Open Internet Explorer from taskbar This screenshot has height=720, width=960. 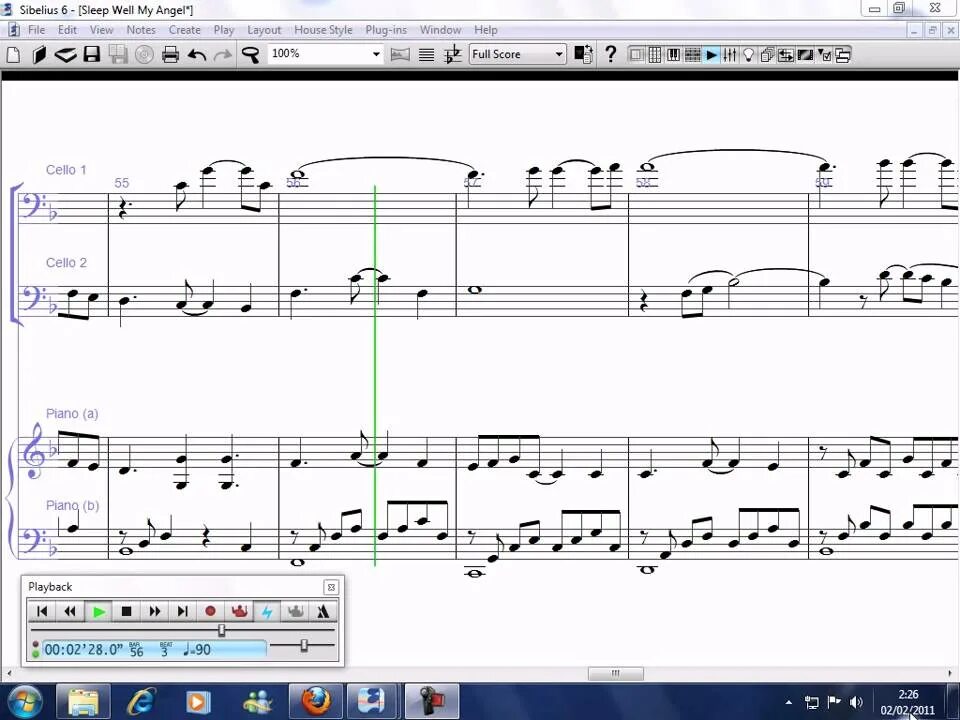(x=140, y=701)
